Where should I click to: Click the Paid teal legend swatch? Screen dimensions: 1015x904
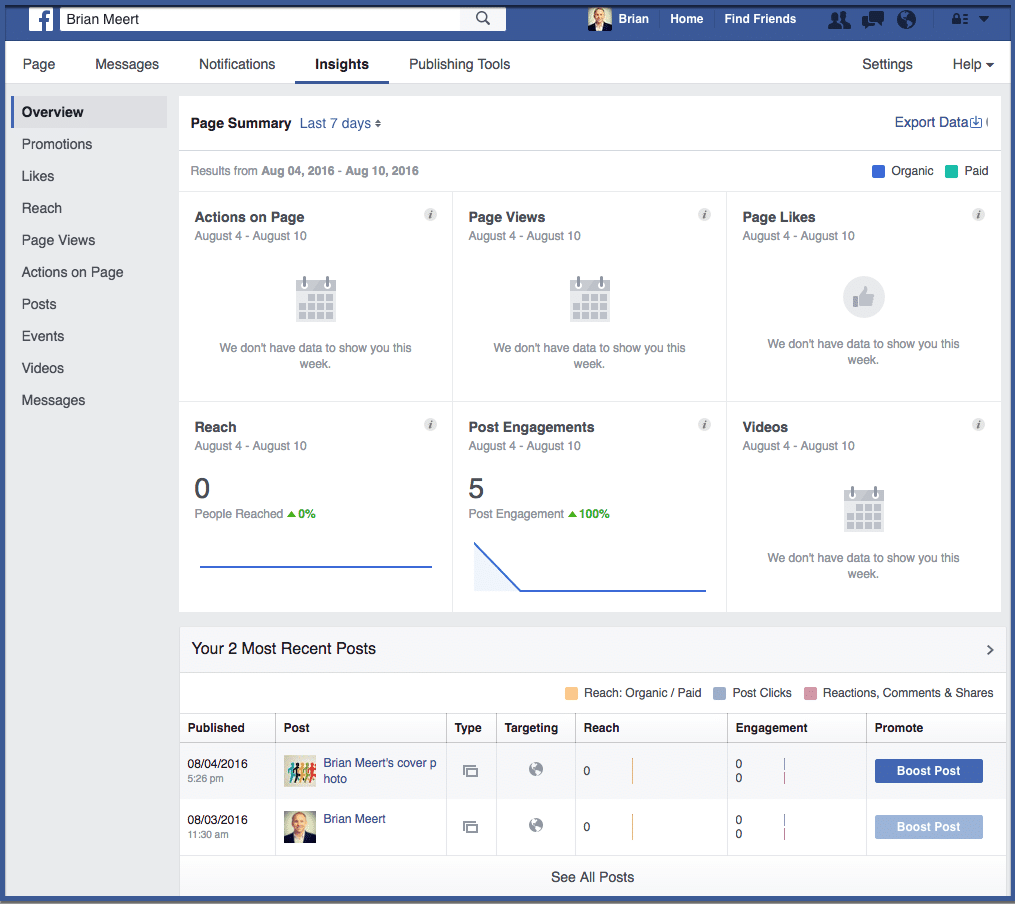coord(951,171)
